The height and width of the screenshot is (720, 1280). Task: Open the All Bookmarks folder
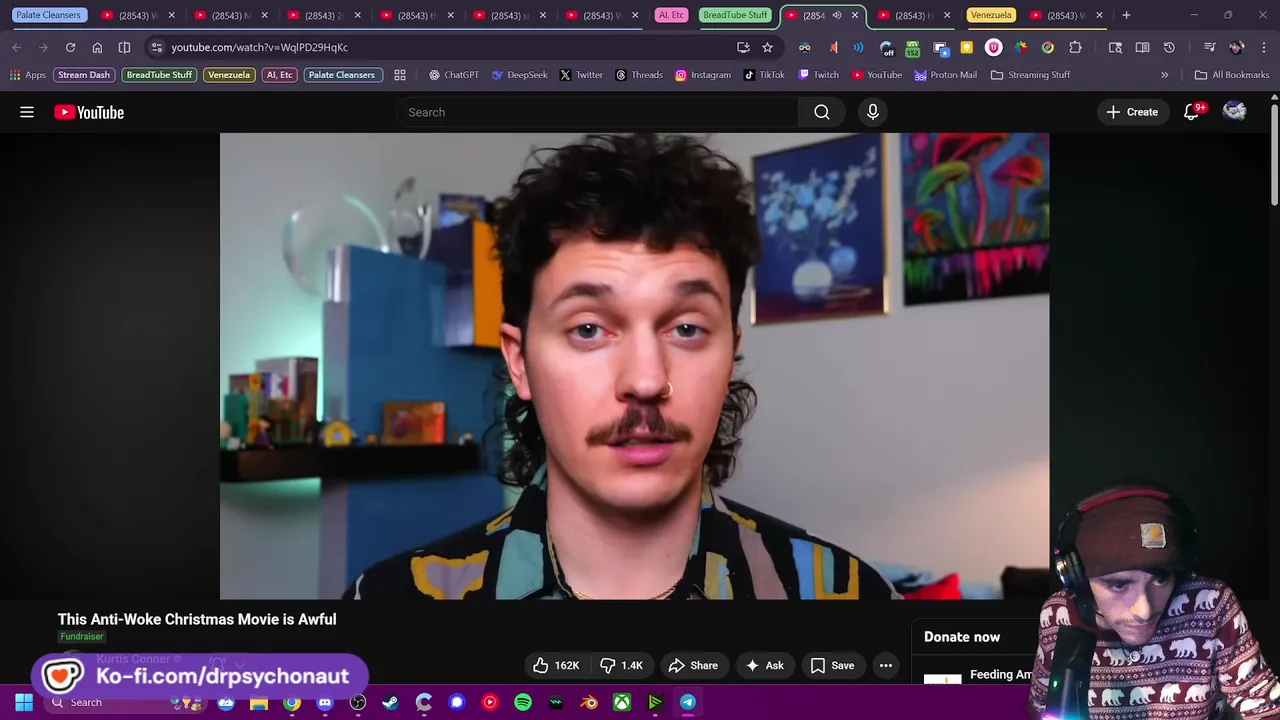tap(1232, 75)
